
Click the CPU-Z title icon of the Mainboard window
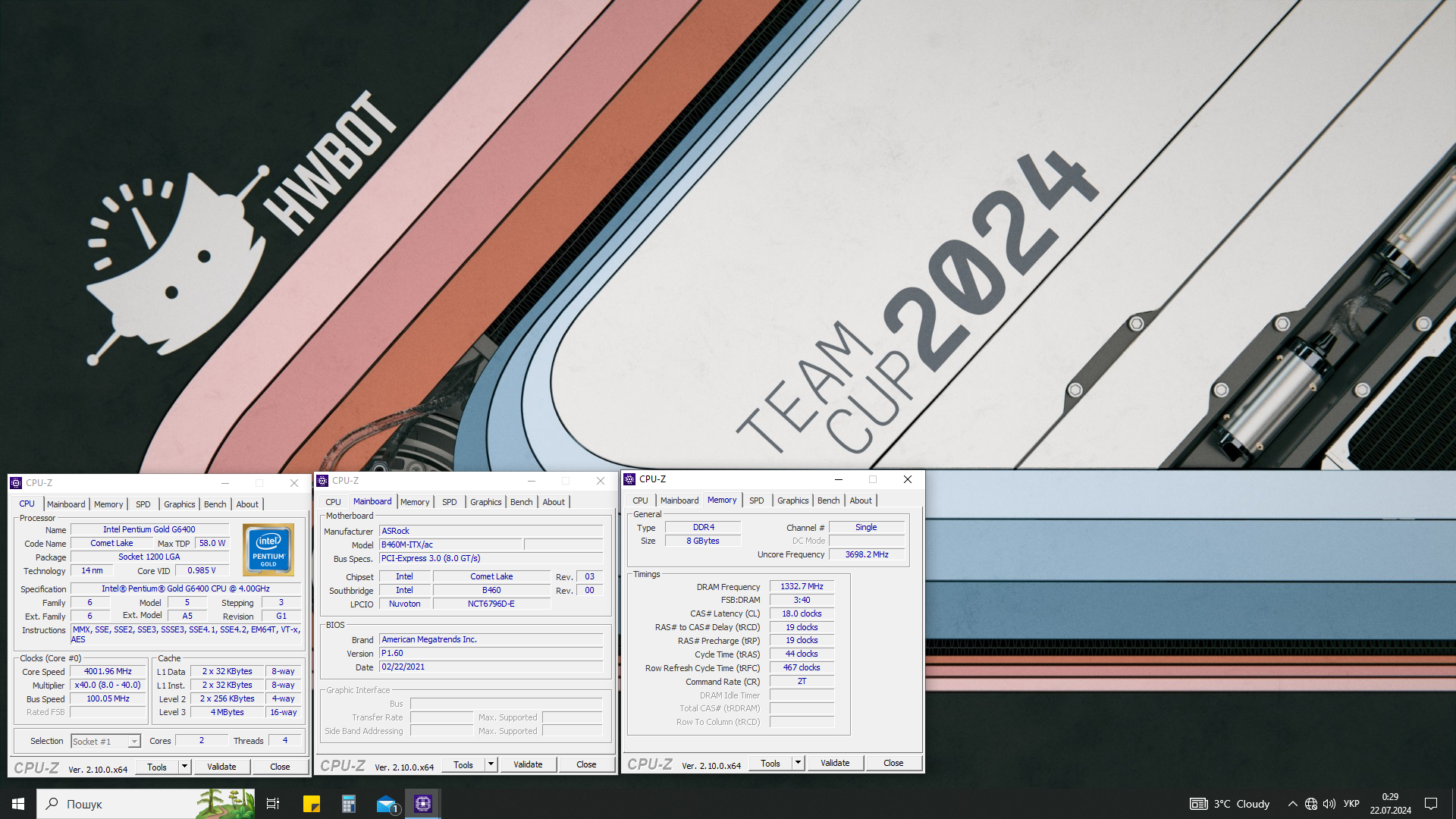tap(322, 481)
